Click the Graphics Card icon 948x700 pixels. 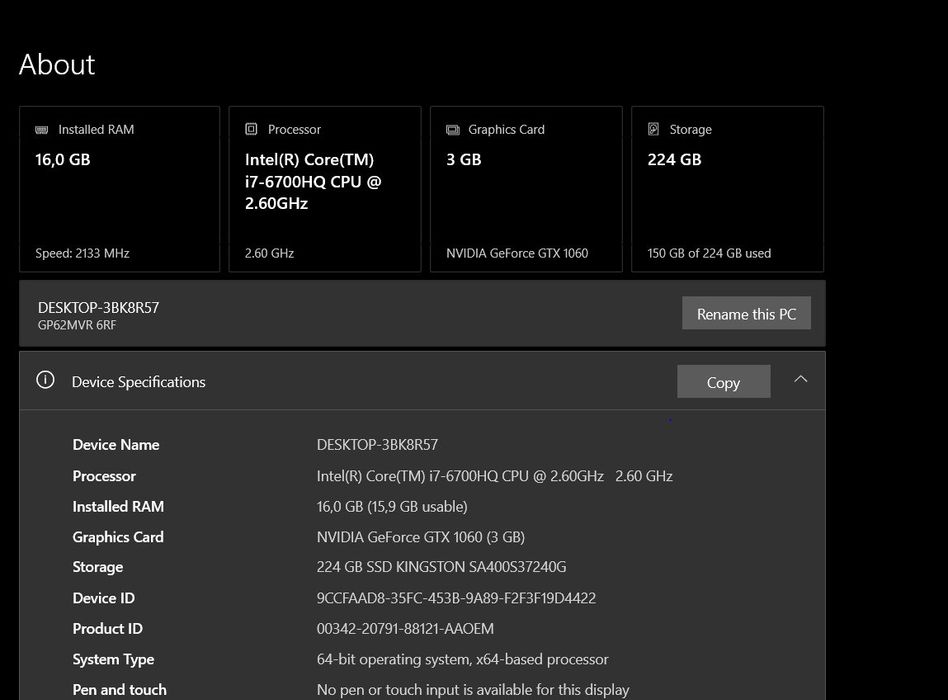pyautogui.click(x=453, y=130)
